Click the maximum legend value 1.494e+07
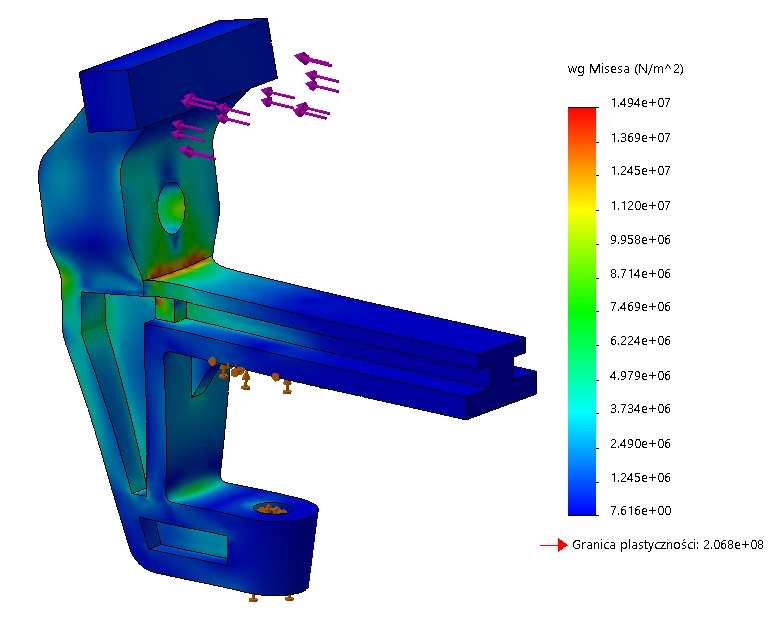The image size is (773, 617). tap(640, 103)
